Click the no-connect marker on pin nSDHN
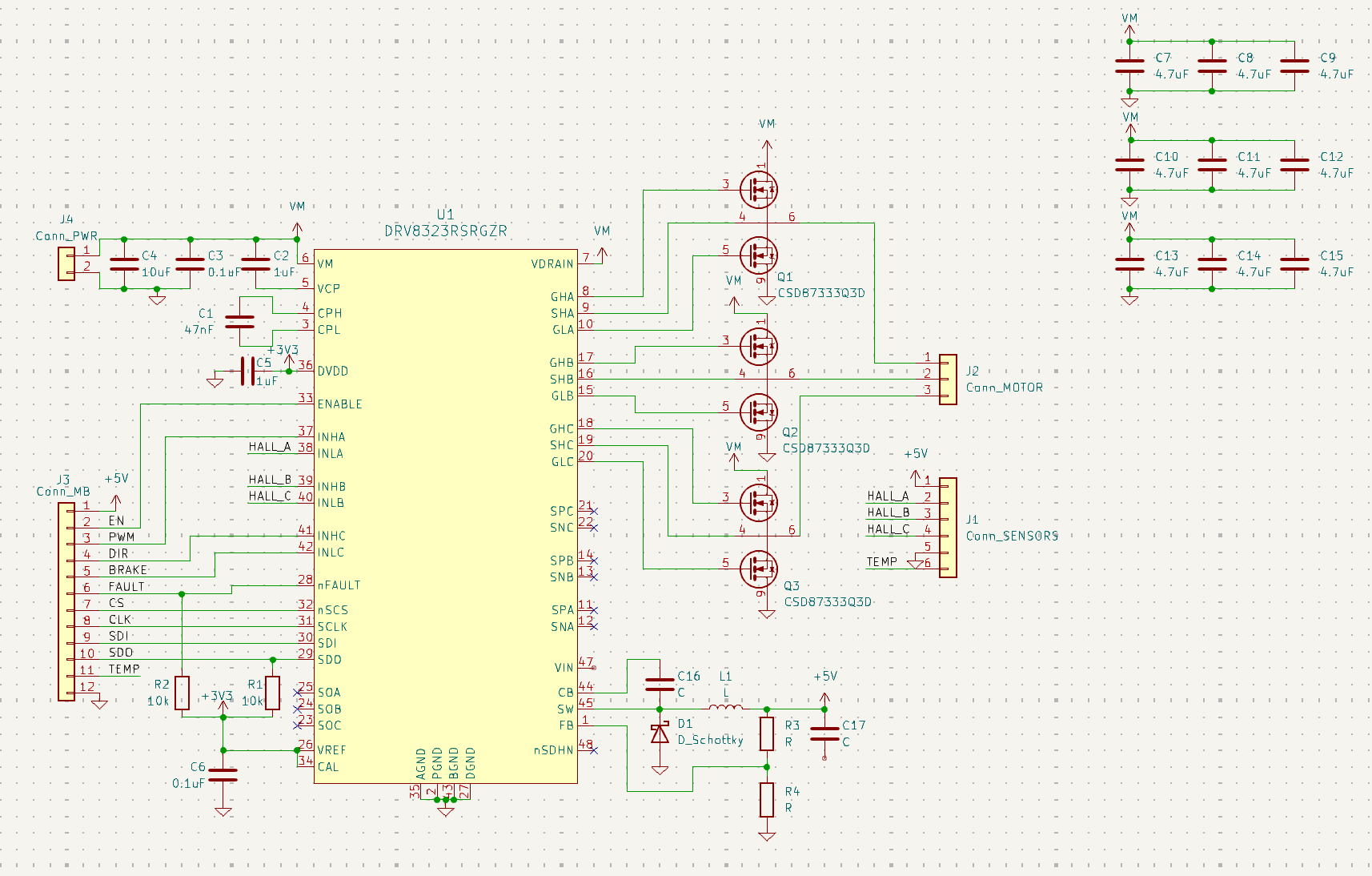This screenshot has height=876, width=1372. click(594, 749)
